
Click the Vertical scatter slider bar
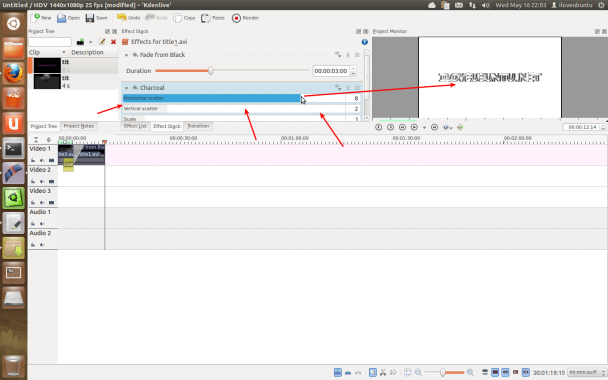click(234, 109)
